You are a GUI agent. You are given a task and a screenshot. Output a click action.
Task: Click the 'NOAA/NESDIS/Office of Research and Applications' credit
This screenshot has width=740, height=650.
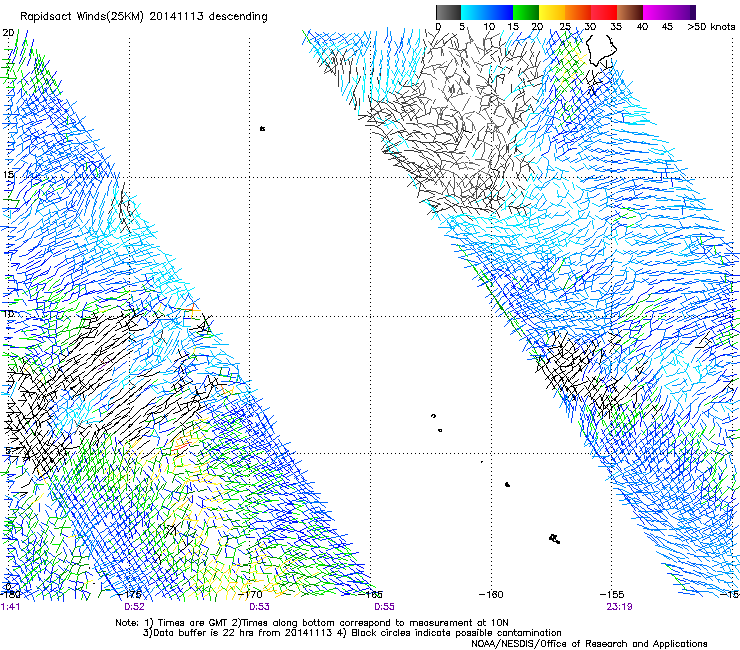(x=589, y=644)
